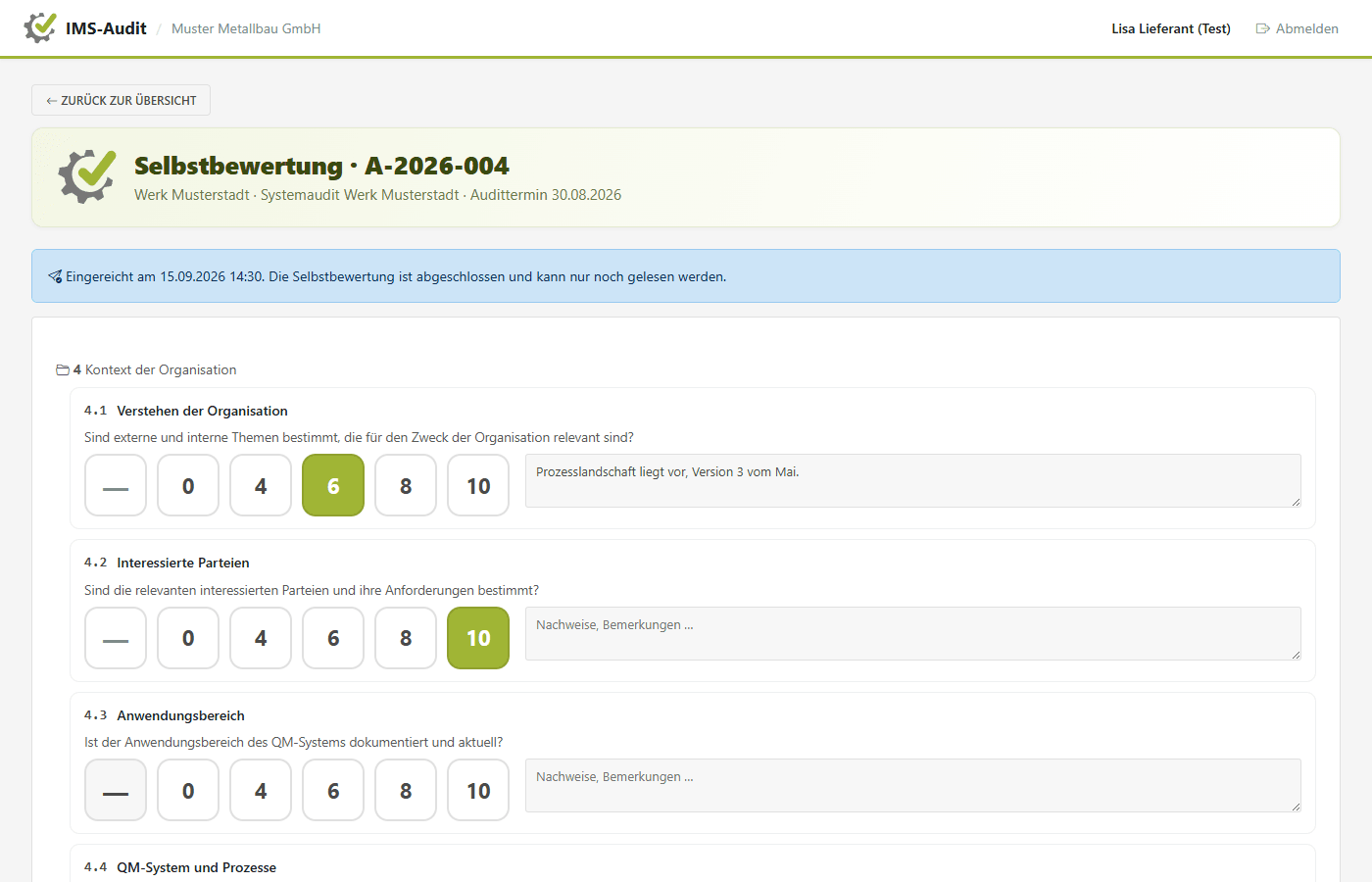Click the logout arrow icon beside Abmelden
Viewport: 1372px width, 882px height.
point(1263,28)
